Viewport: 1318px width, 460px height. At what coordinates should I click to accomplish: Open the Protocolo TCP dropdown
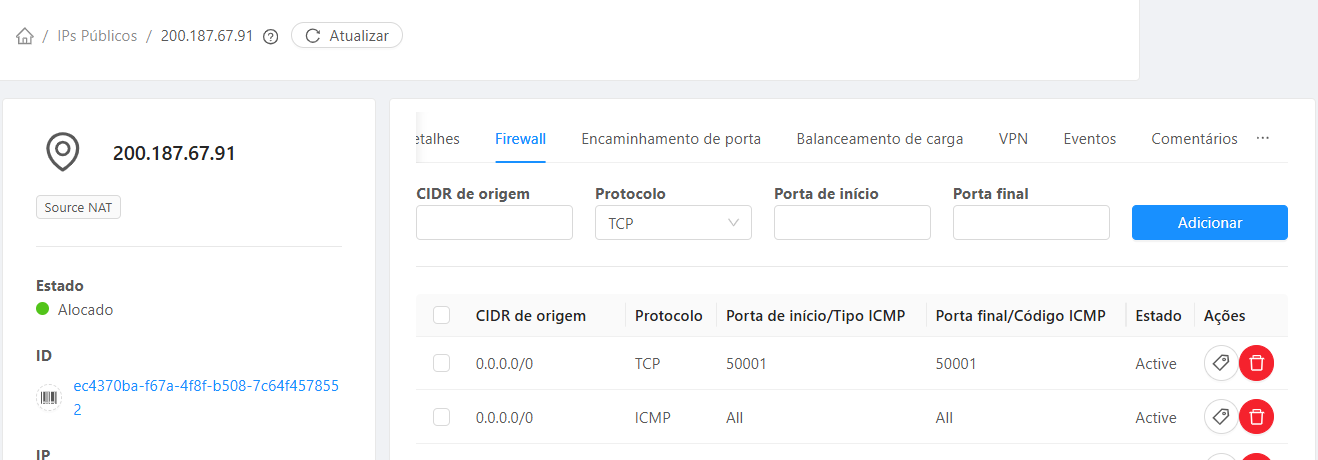672,223
